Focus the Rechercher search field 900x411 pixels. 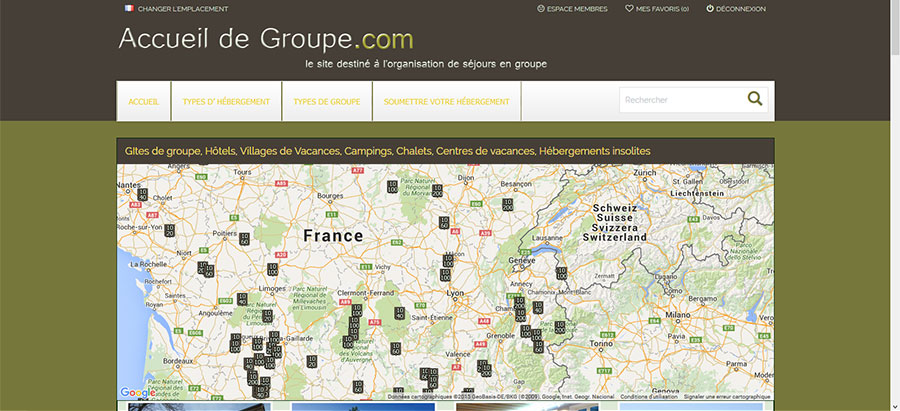[x=682, y=100]
